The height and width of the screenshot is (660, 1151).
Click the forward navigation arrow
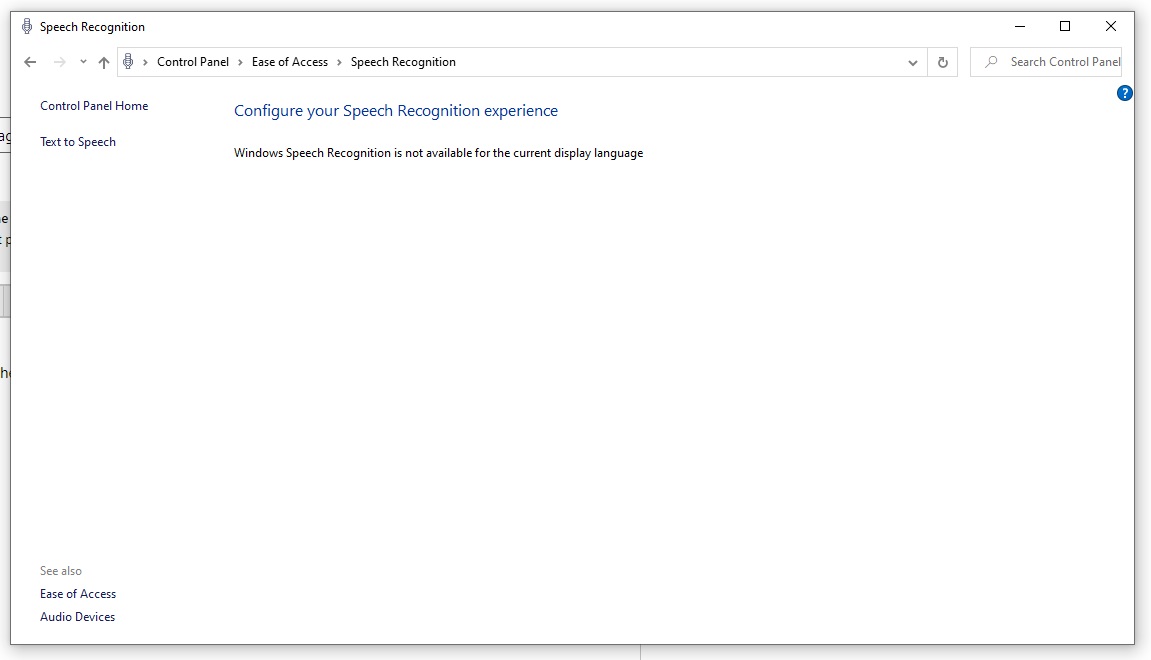59,62
